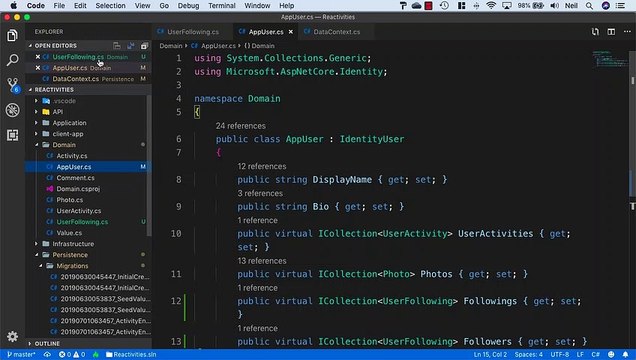This screenshot has height=360, width=636.
Task: Open DataContext.cs in Open Editors list
Action: pos(75,79)
